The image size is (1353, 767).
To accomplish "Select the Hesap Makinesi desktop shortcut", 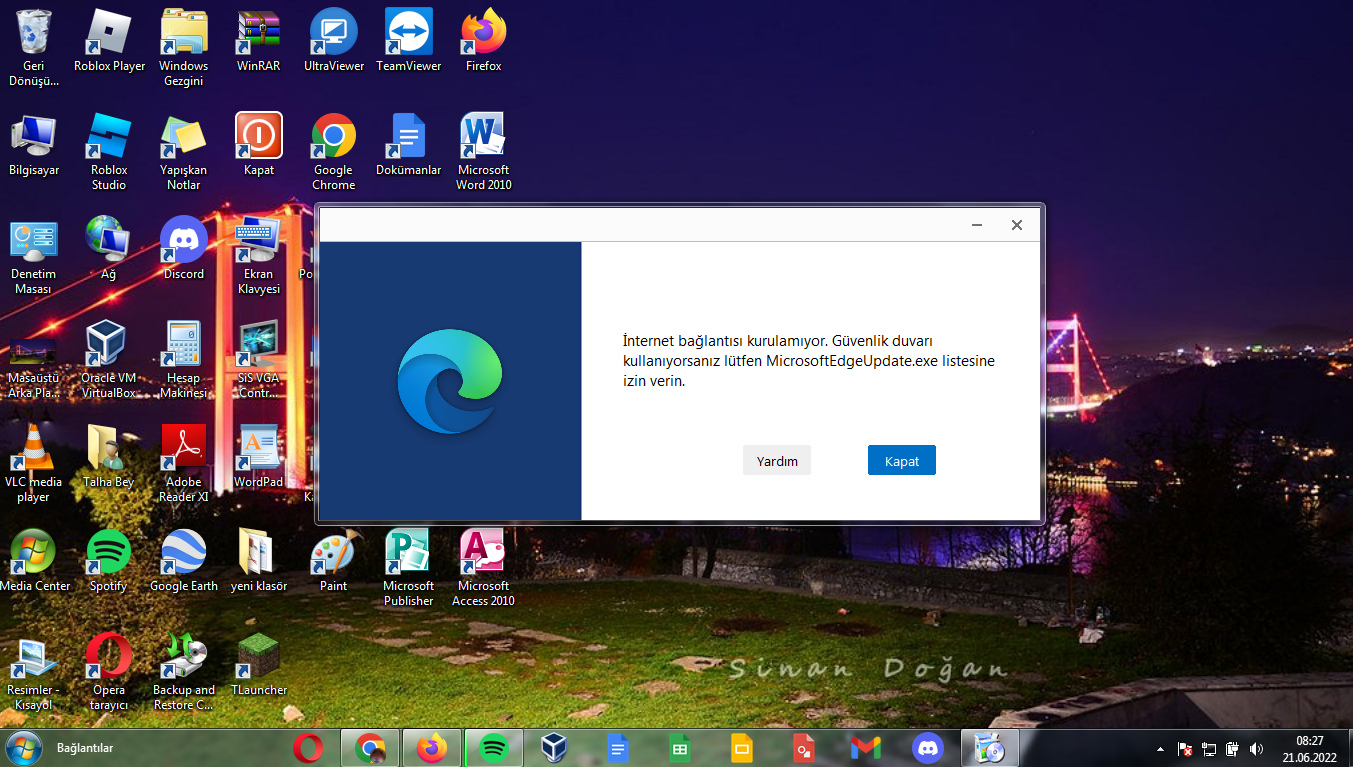I will (x=184, y=359).
